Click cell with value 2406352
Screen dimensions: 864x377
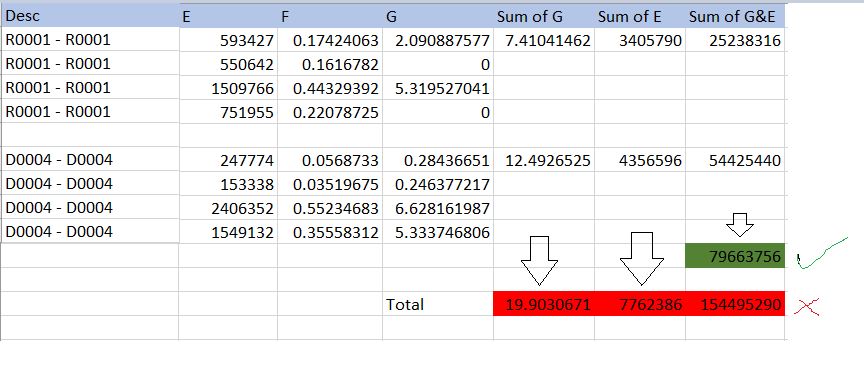[x=228, y=208]
